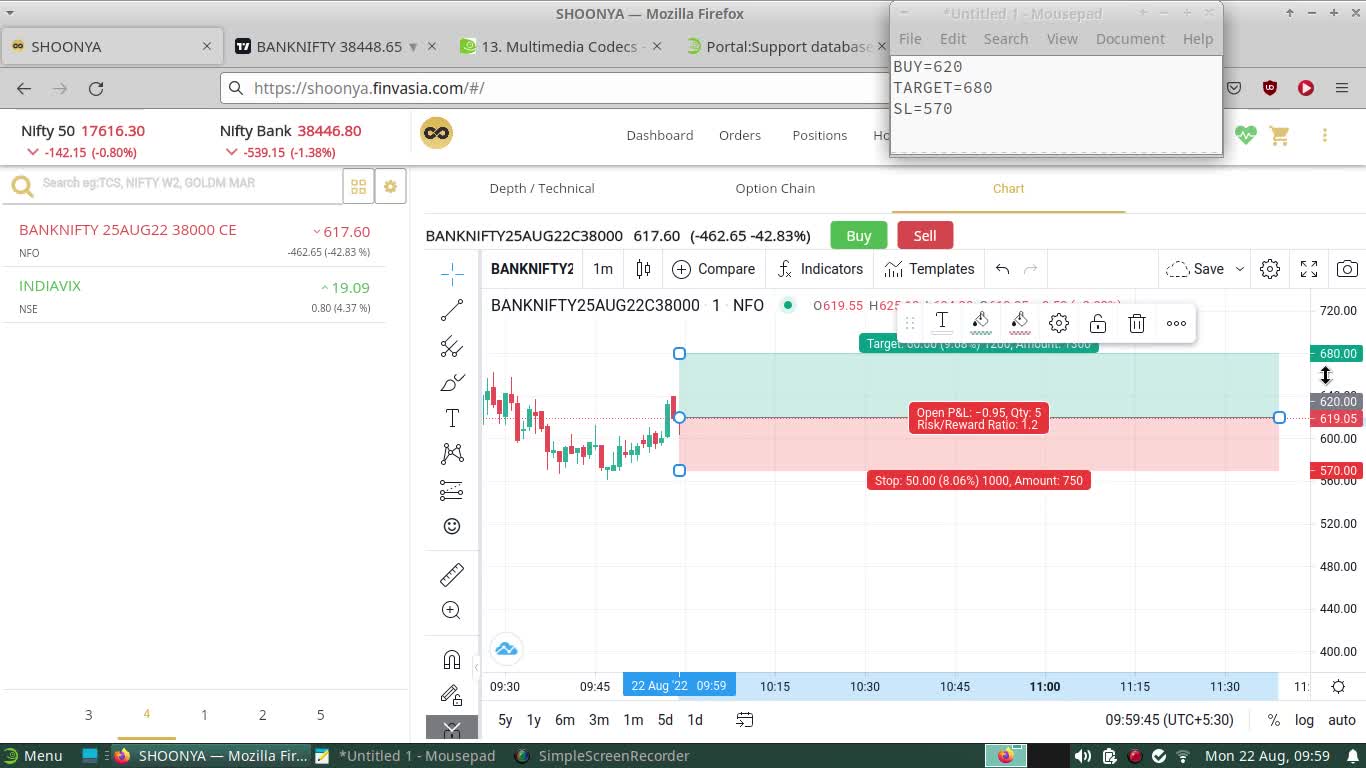Screen dimensions: 1366x768
Task: Open the Orders page
Action: 740,135
